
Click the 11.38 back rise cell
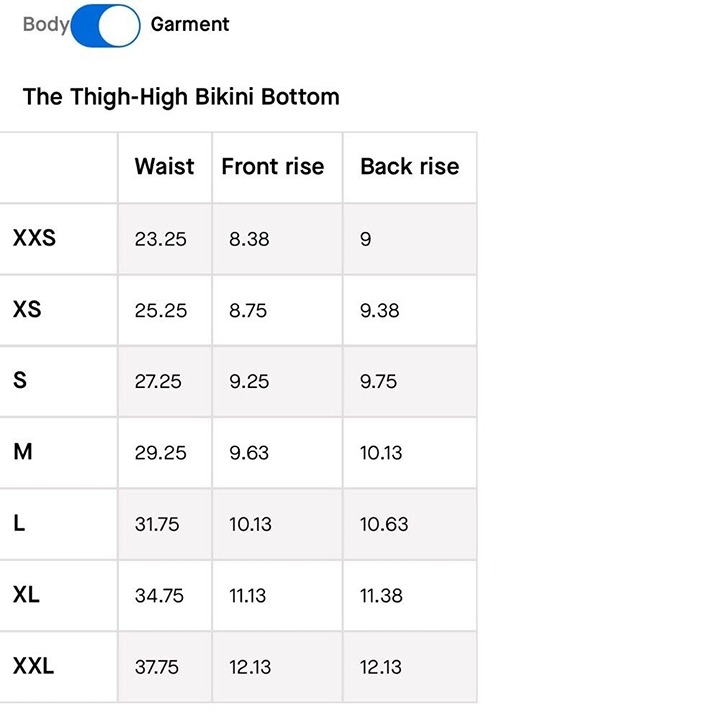381,596
